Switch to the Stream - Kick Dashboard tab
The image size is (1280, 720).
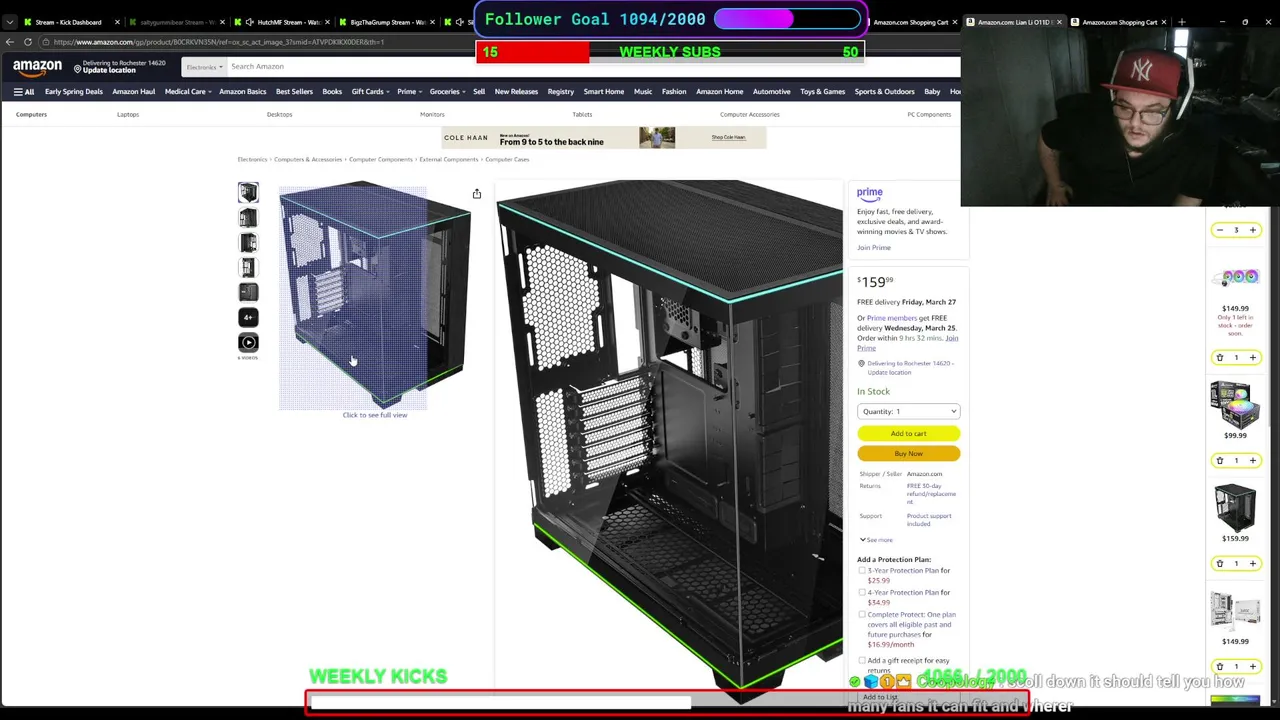(x=68, y=22)
